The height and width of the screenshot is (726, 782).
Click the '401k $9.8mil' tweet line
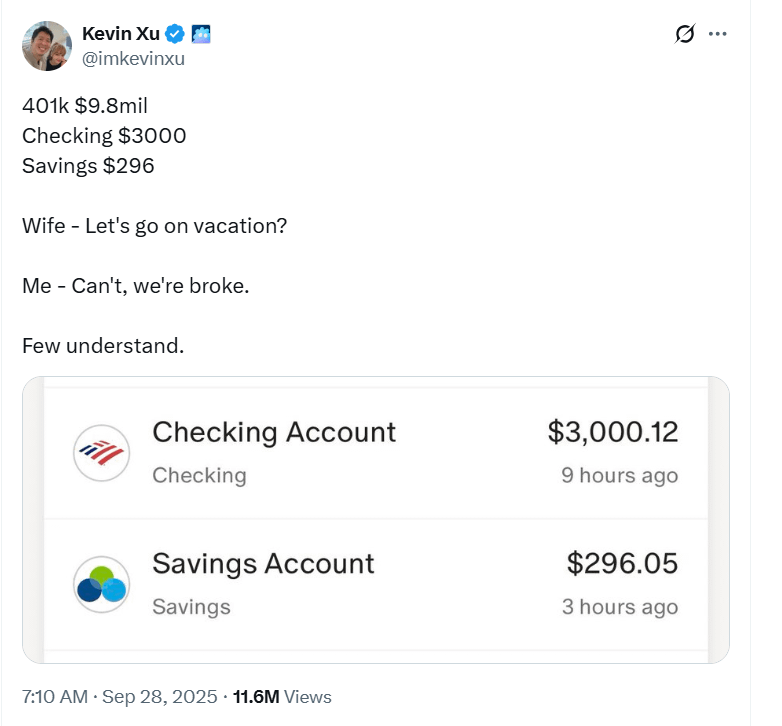click(85, 106)
